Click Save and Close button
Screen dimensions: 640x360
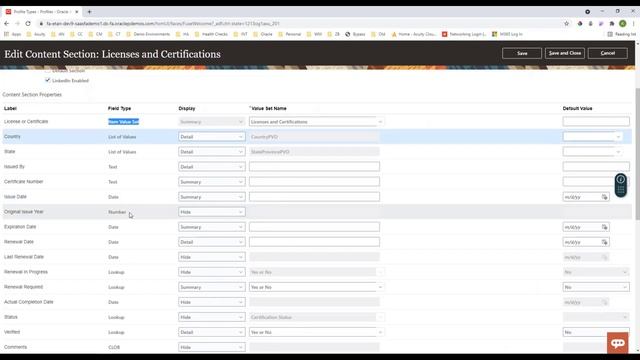(564, 53)
